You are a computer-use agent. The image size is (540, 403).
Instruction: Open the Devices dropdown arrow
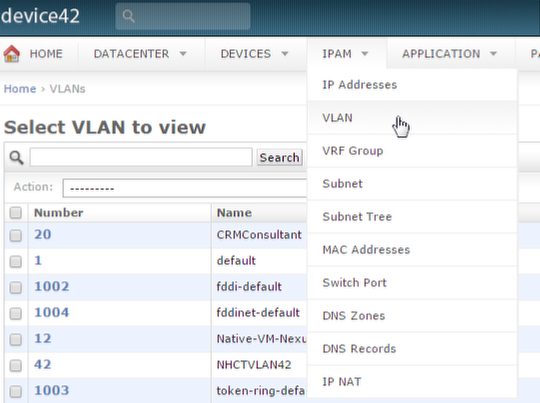point(285,54)
